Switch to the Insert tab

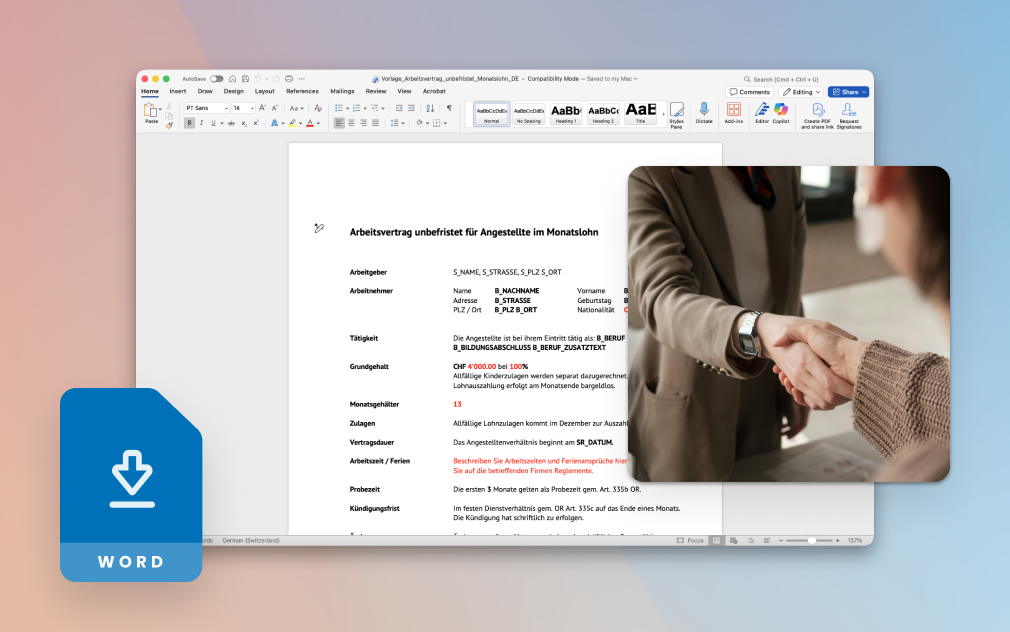pos(178,91)
